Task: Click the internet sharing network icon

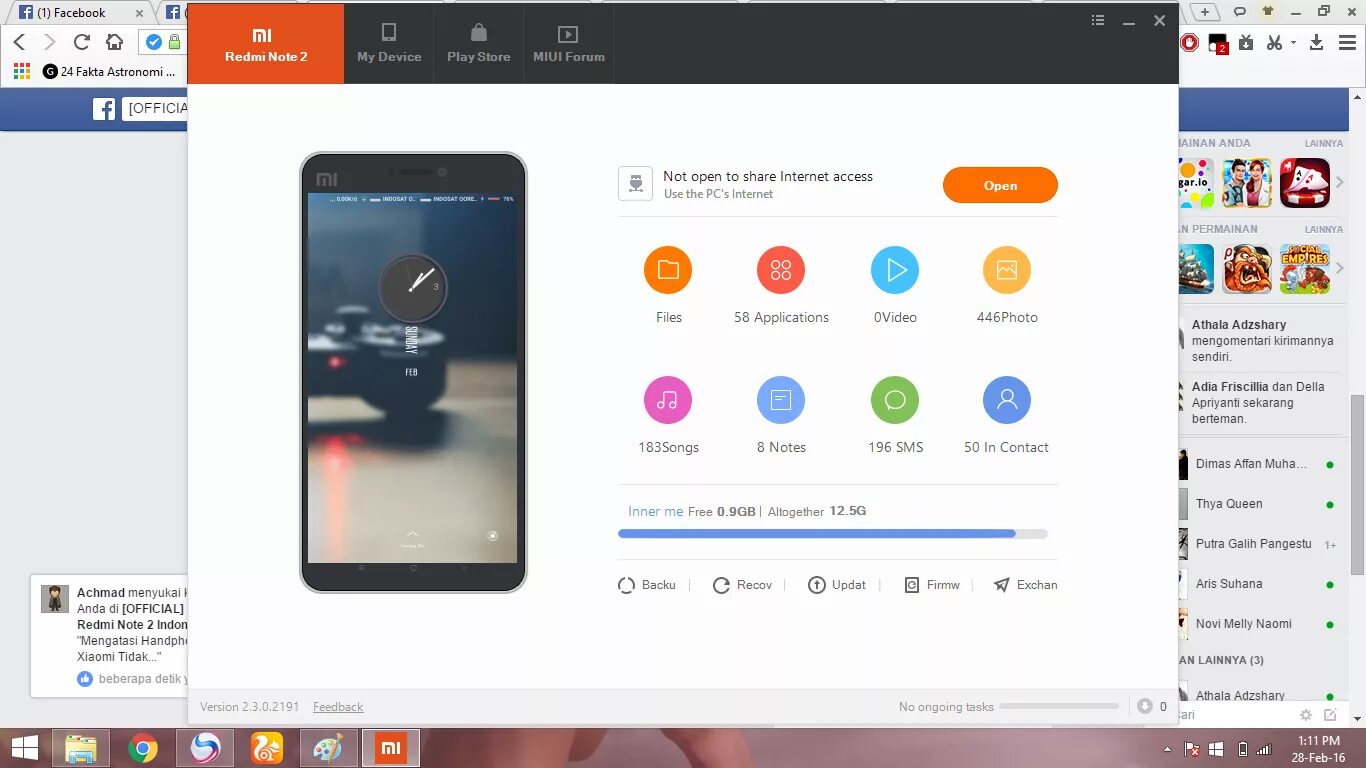Action: (635, 184)
